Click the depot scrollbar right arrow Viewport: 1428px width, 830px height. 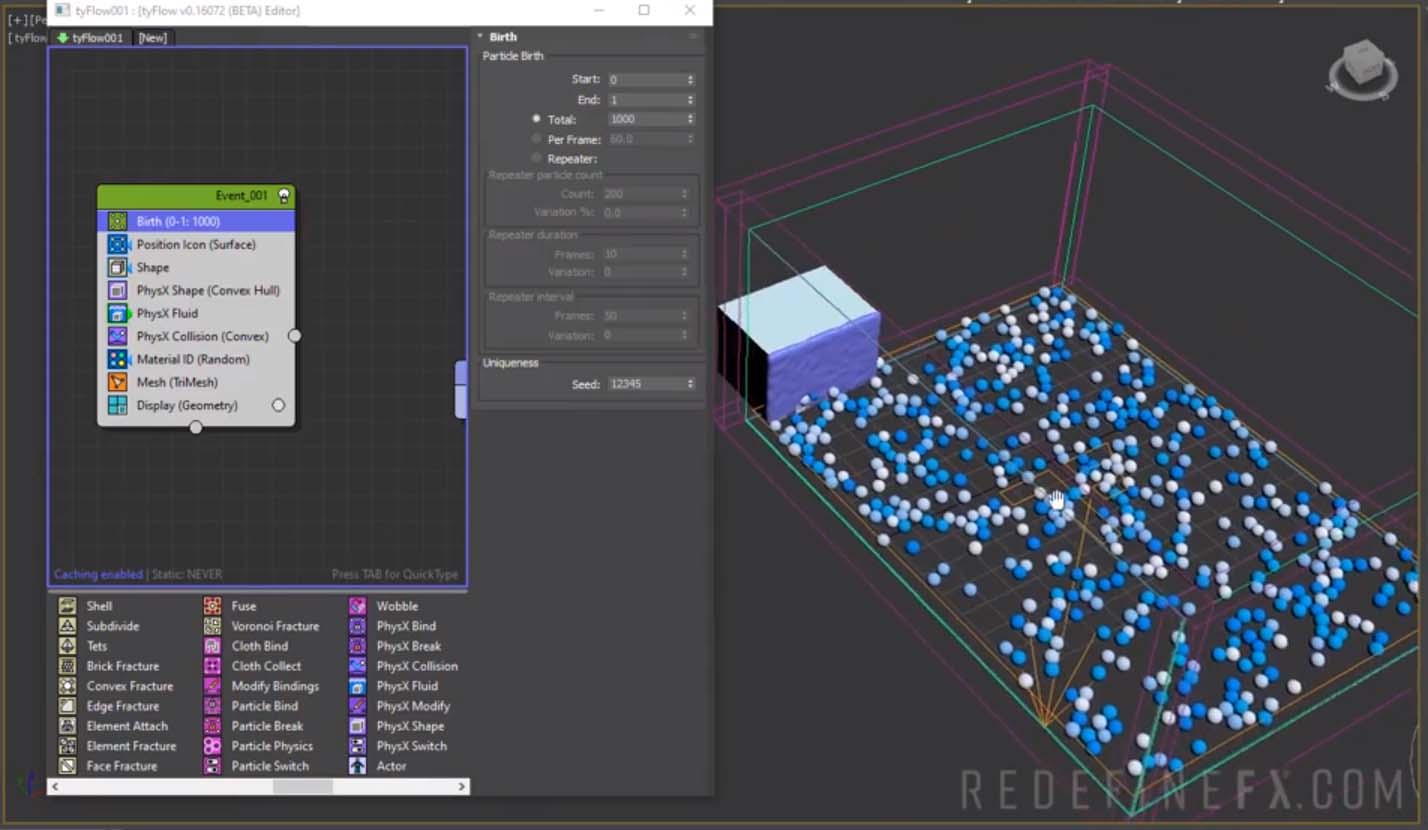tap(462, 787)
